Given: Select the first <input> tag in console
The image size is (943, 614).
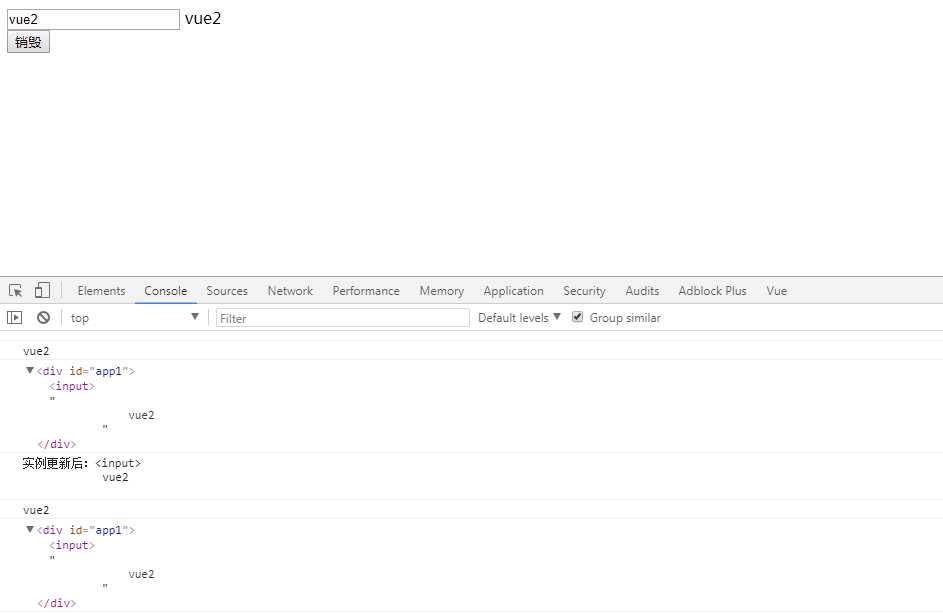Looking at the screenshot, I should click(72, 386).
